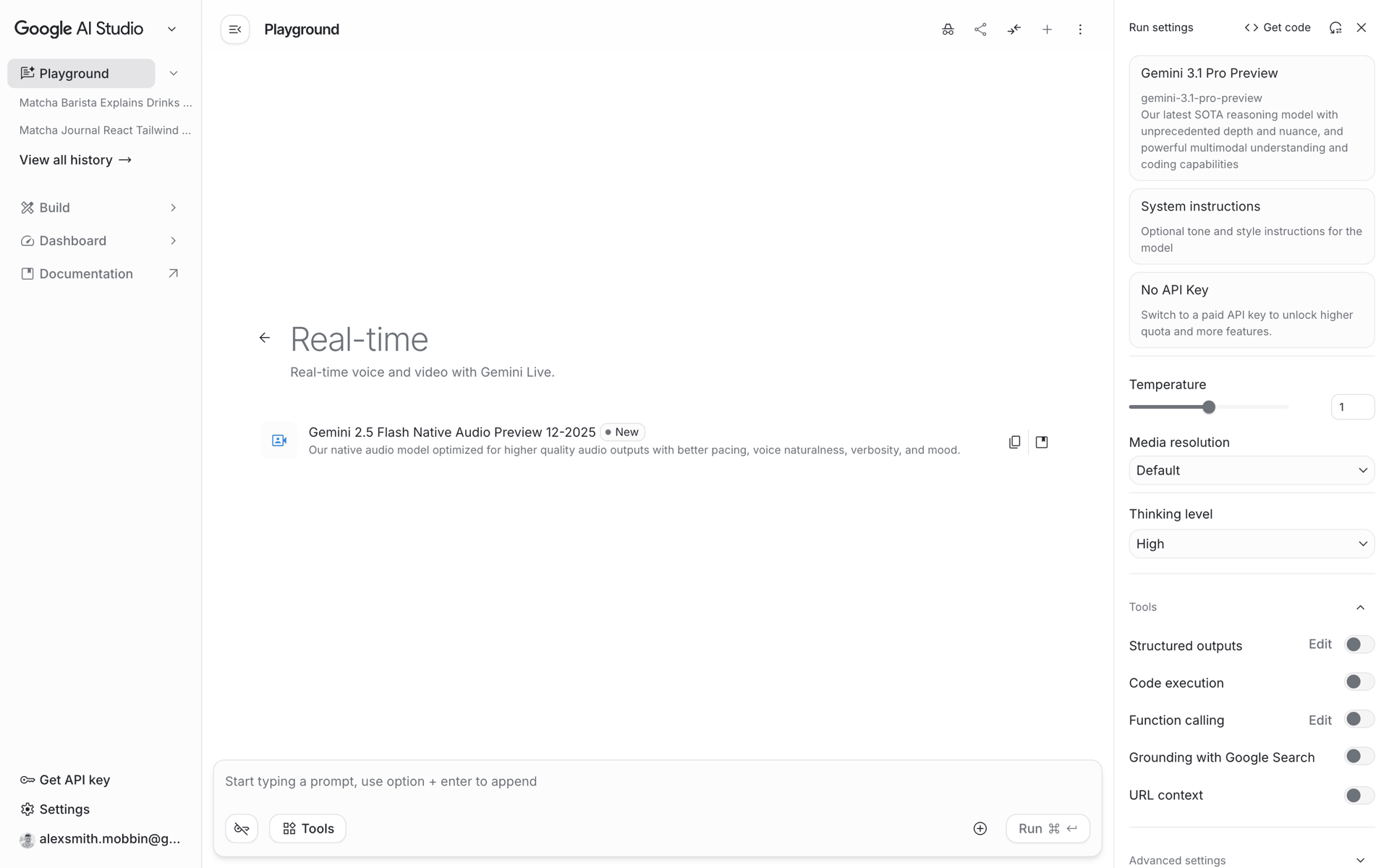Click the New badge beside model name
This screenshot has height=868, width=1389.
pyautogui.click(x=622, y=432)
